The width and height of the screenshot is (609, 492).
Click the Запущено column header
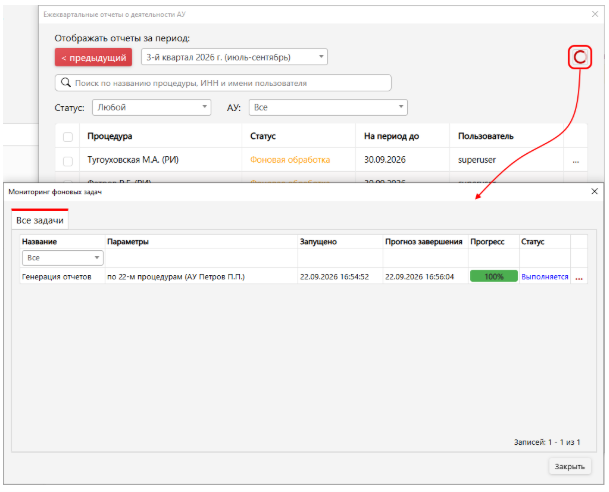(318, 242)
